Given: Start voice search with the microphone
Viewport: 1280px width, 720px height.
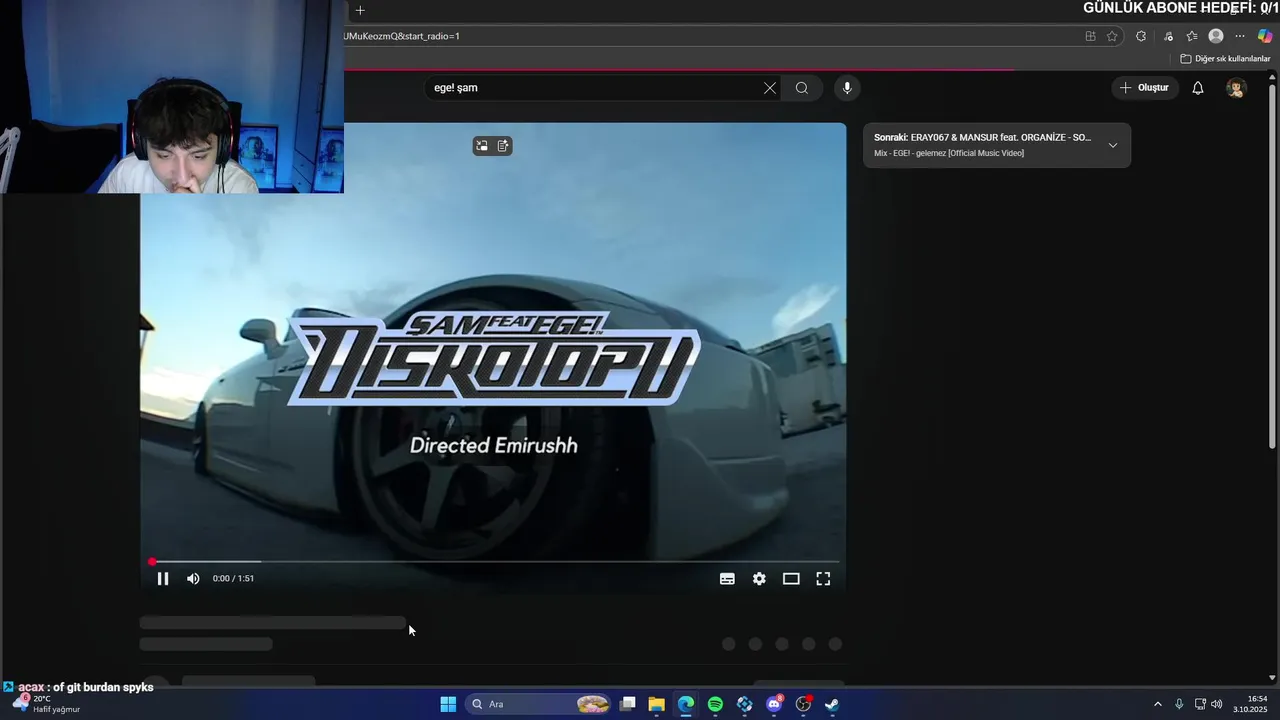Looking at the screenshot, I should (847, 88).
